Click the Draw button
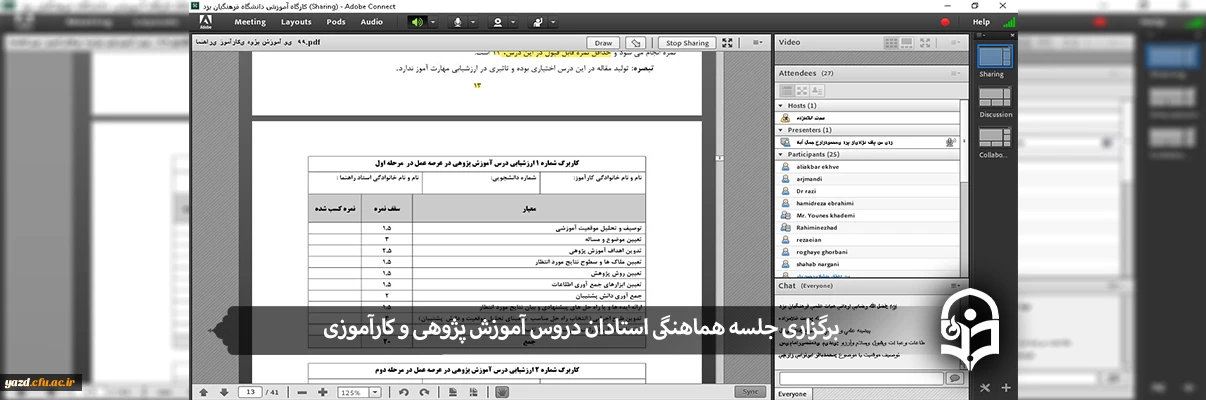The height and width of the screenshot is (400, 1206). pos(603,43)
